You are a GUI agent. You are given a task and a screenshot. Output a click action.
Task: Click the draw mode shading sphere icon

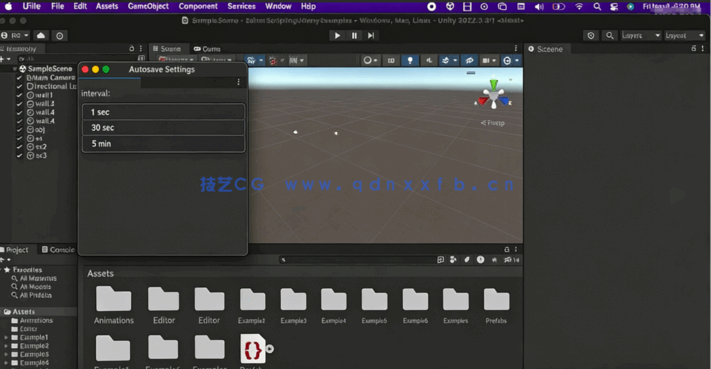click(x=367, y=60)
